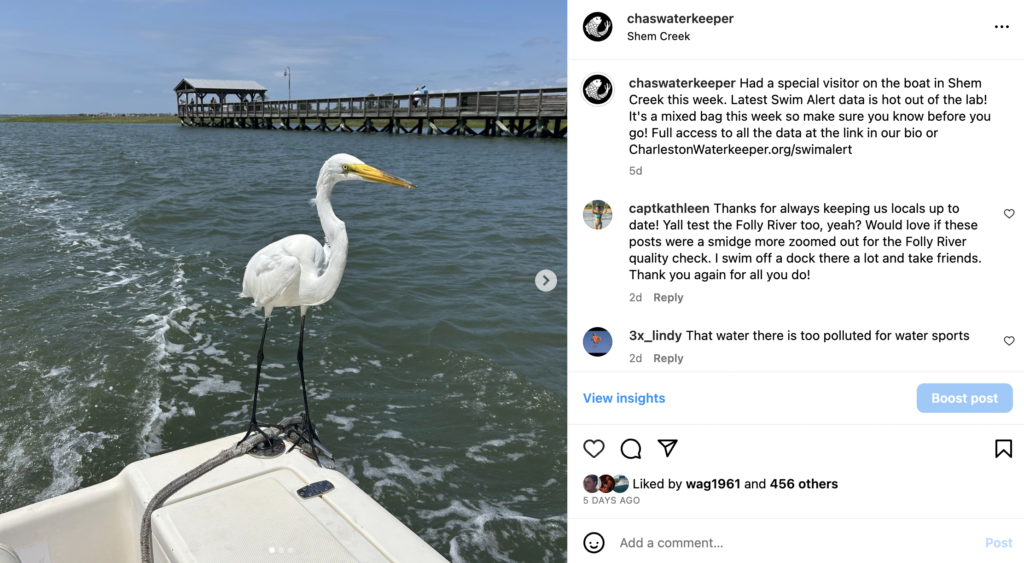View the list of 456 others who liked
Viewport: 1024px width, 563px height.
pyautogui.click(x=803, y=484)
